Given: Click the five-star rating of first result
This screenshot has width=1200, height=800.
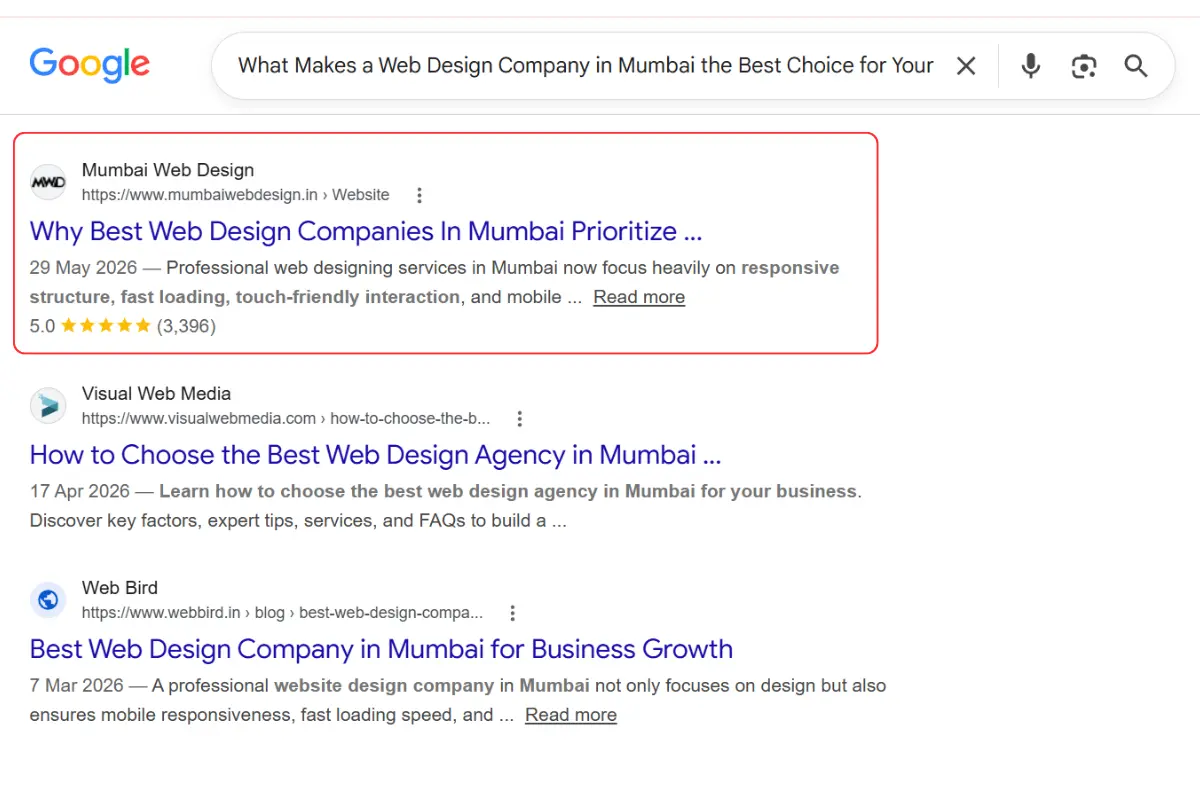Looking at the screenshot, I should pos(106,326).
